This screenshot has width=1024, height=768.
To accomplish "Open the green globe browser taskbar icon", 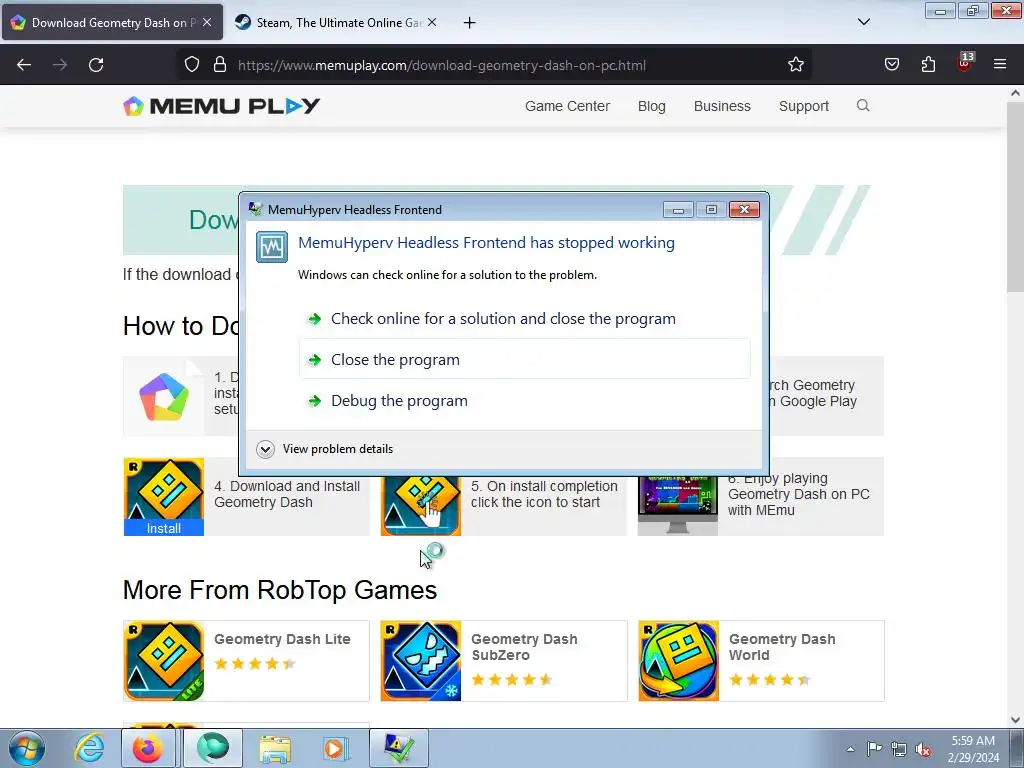I will point(213,748).
